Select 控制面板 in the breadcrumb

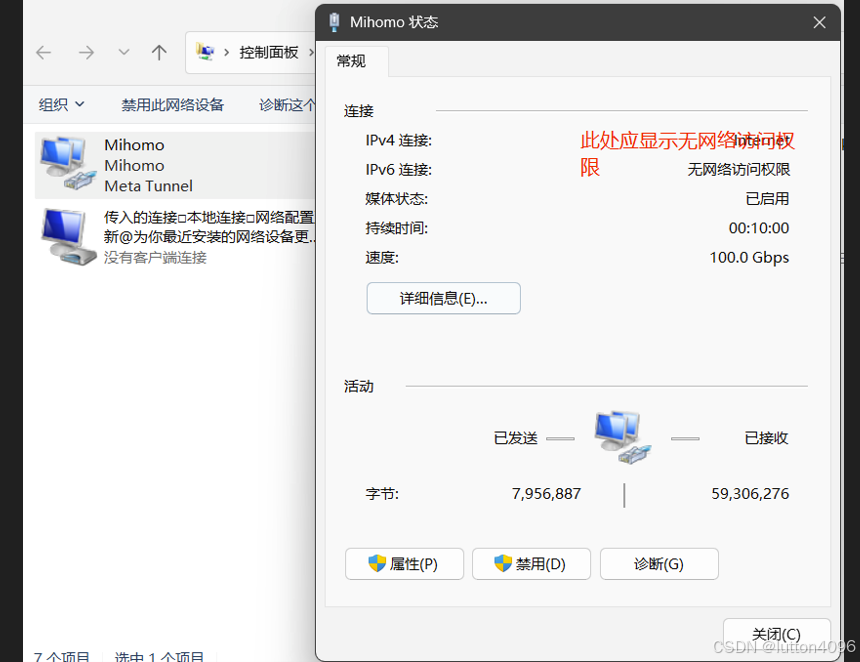[x=269, y=53]
